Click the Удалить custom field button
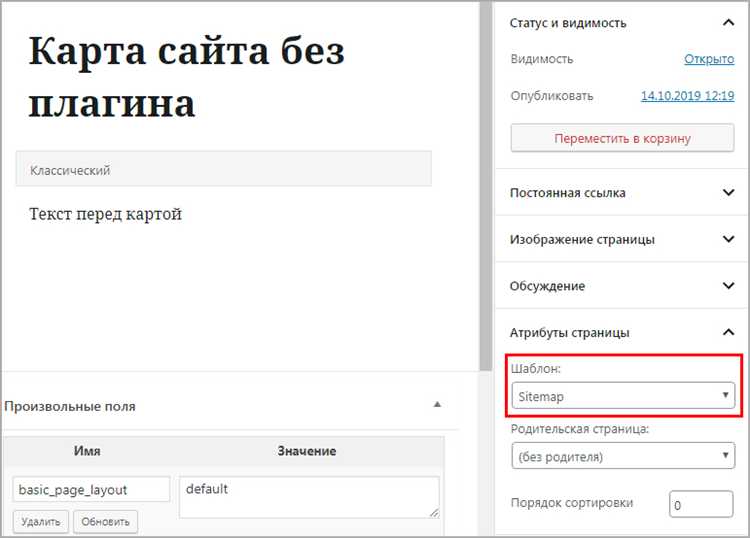This screenshot has width=750, height=538. 41,522
